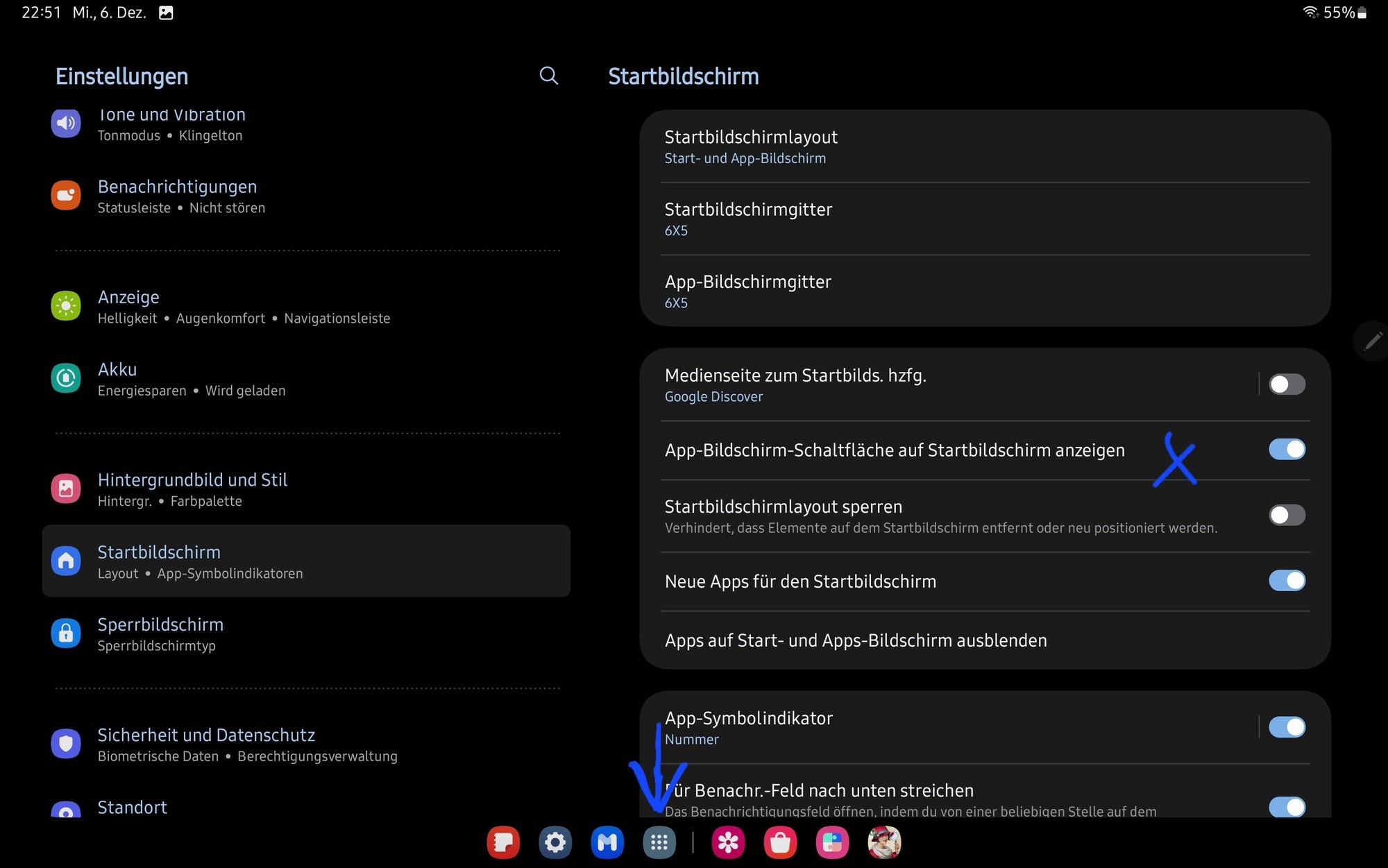This screenshot has height=868, width=1388.
Task: Click the blue M app icon
Action: pos(607,842)
